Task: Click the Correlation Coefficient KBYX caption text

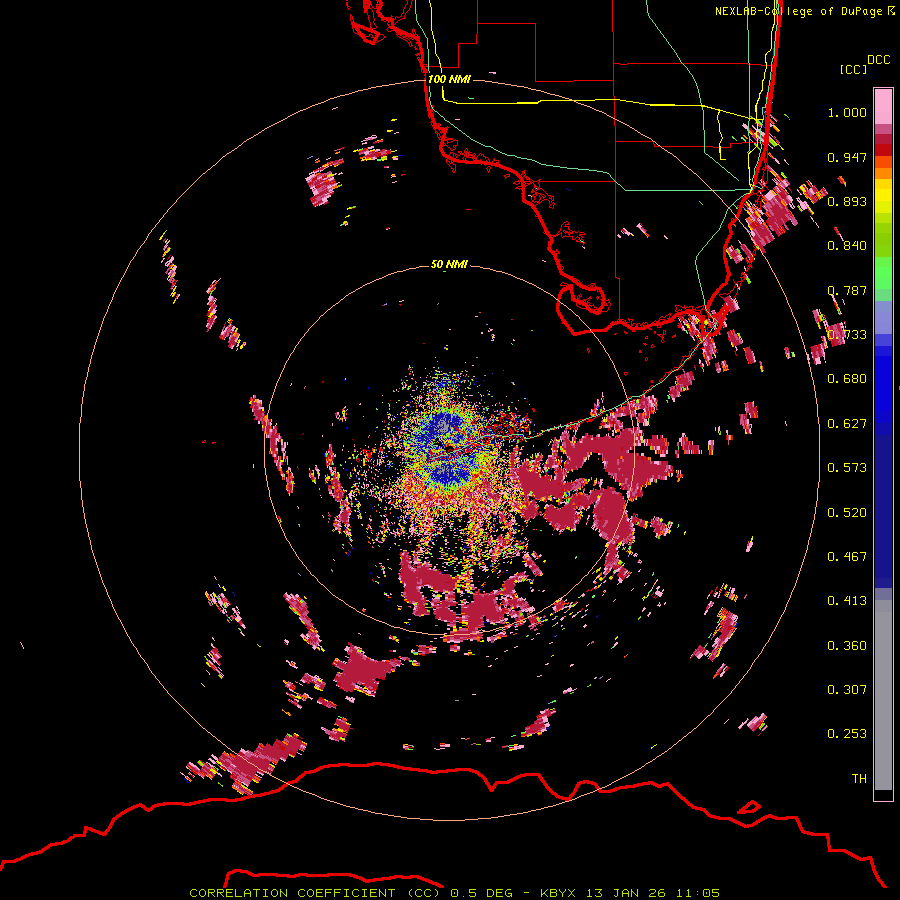Action: 454,893
